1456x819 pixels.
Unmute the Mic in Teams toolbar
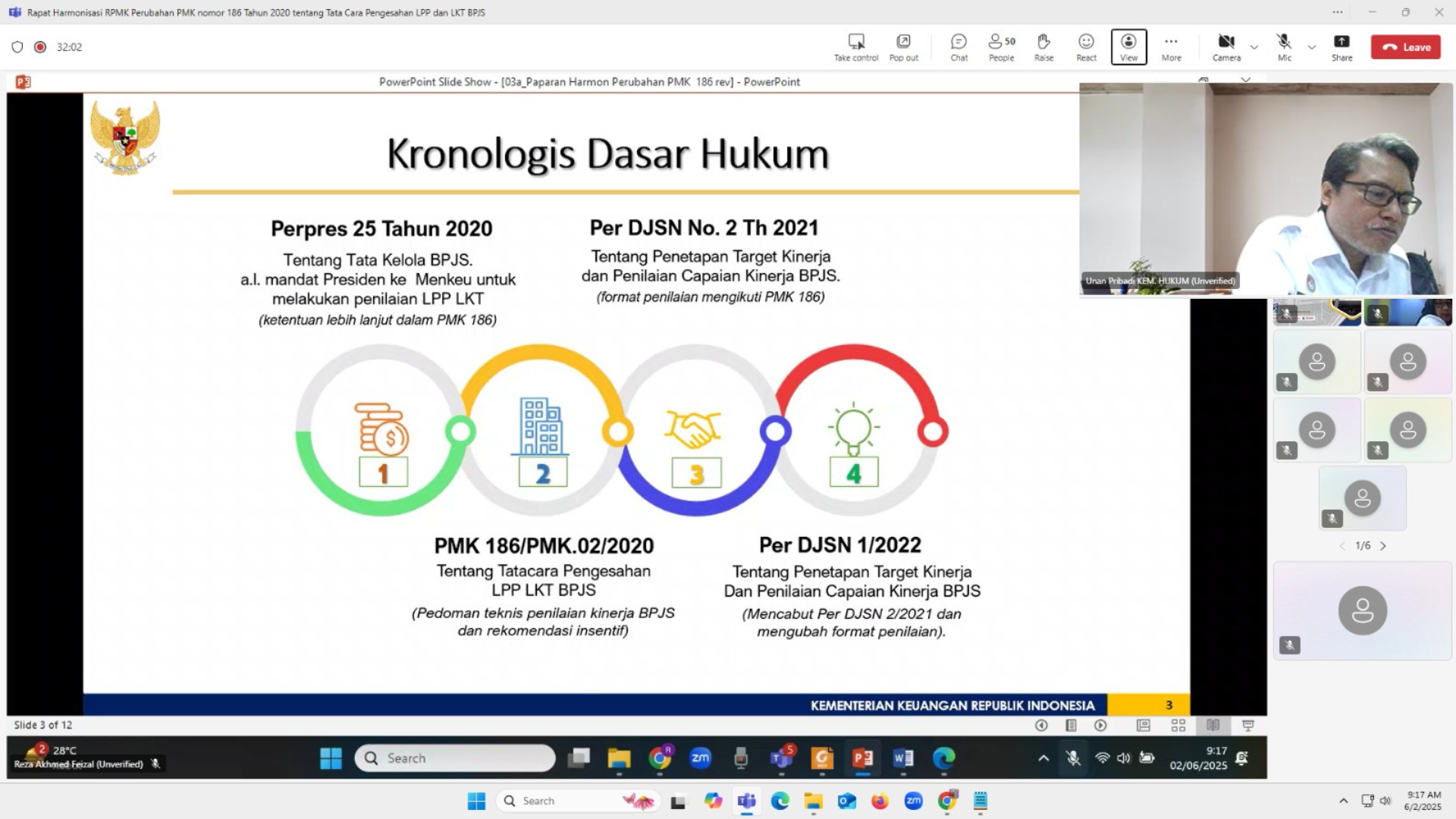point(1284,47)
